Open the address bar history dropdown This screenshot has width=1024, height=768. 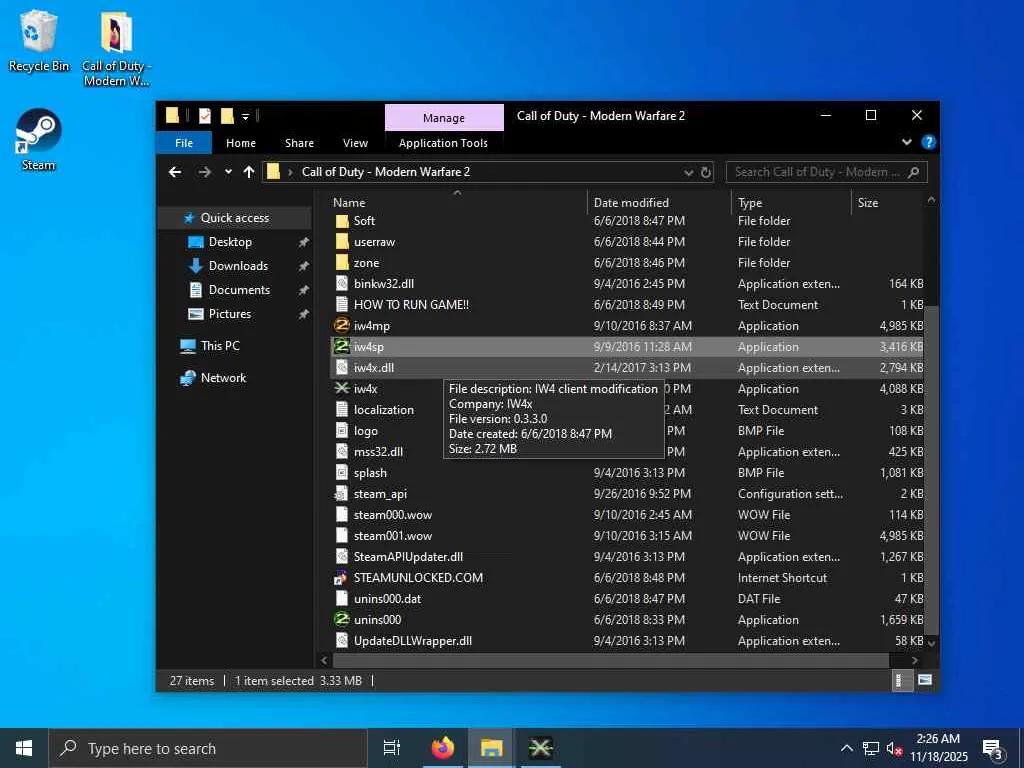click(x=688, y=172)
